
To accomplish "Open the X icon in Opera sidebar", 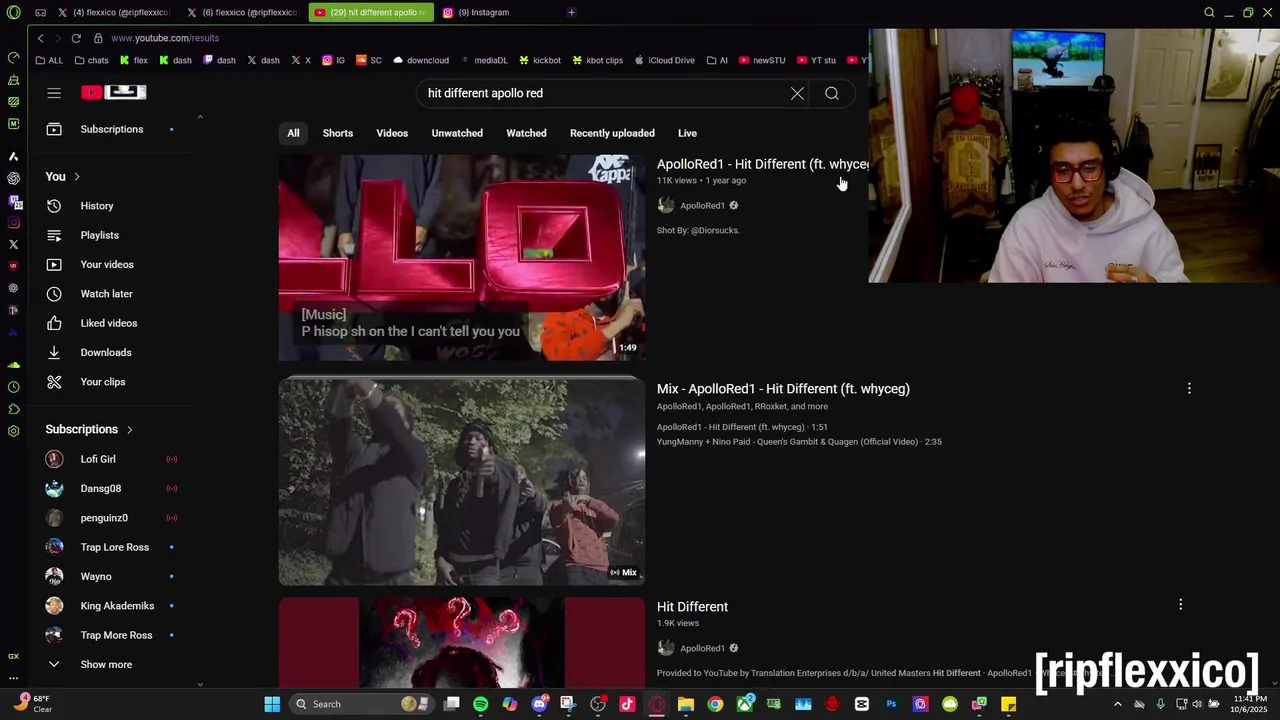I will point(13,244).
